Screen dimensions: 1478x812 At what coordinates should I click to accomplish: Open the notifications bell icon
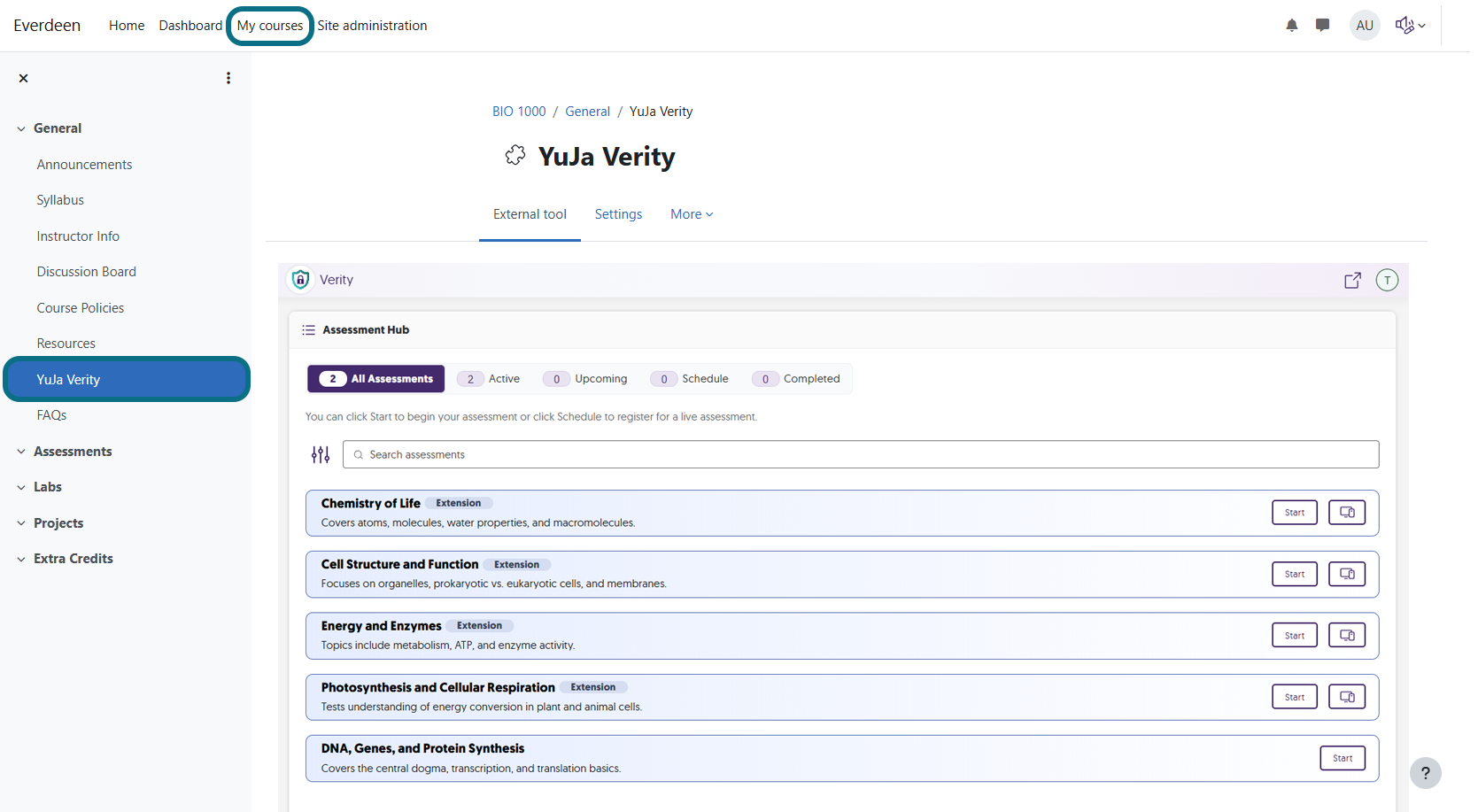tap(1291, 26)
